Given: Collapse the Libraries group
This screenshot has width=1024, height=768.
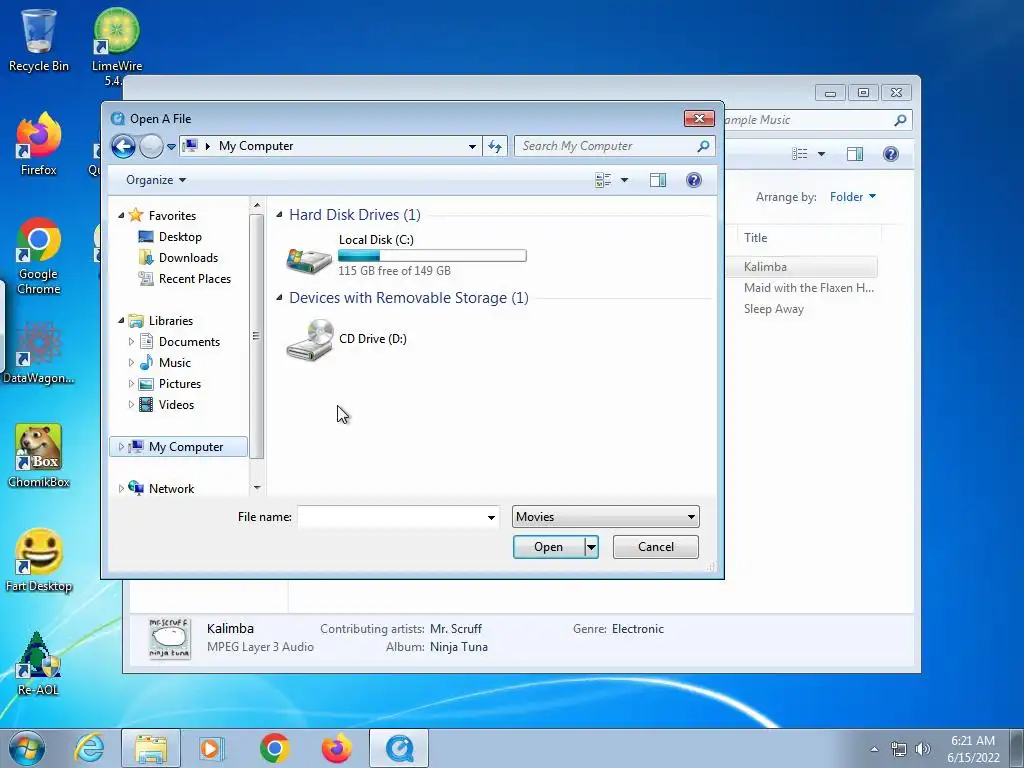Looking at the screenshot, I should [121, 321].
